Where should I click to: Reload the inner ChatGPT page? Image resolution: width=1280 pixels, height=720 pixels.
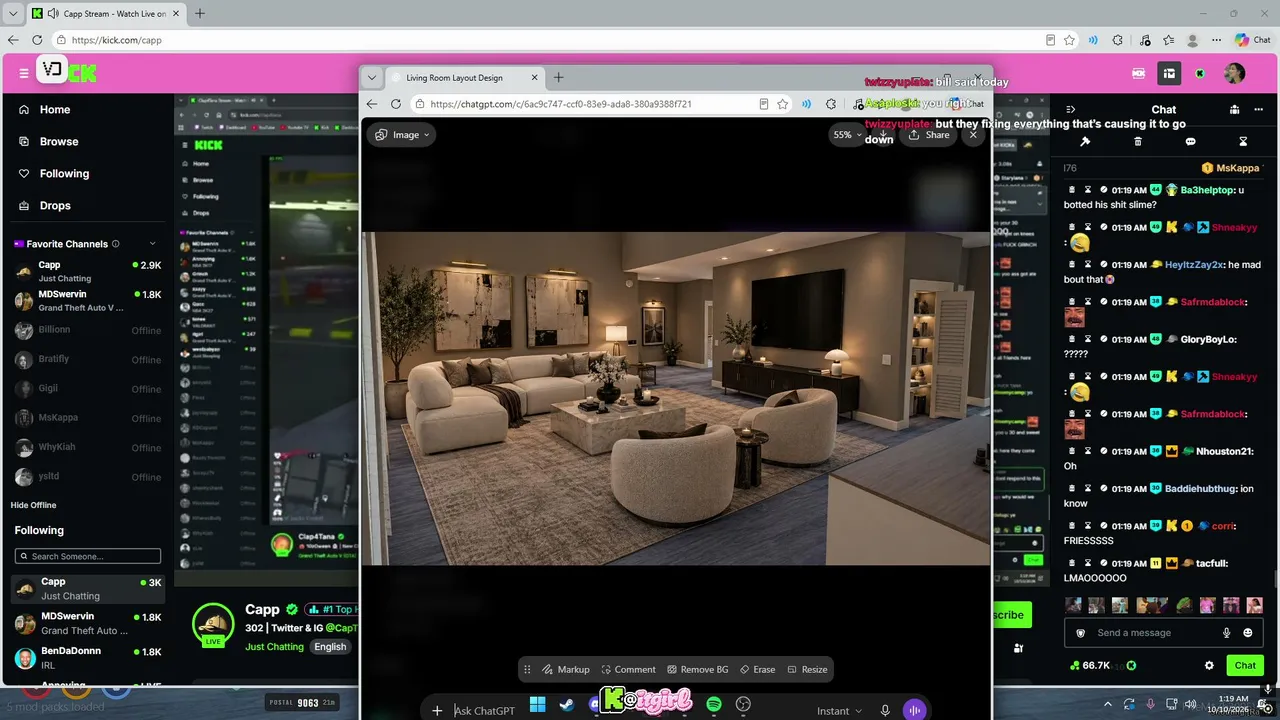(x=396, y=104)
